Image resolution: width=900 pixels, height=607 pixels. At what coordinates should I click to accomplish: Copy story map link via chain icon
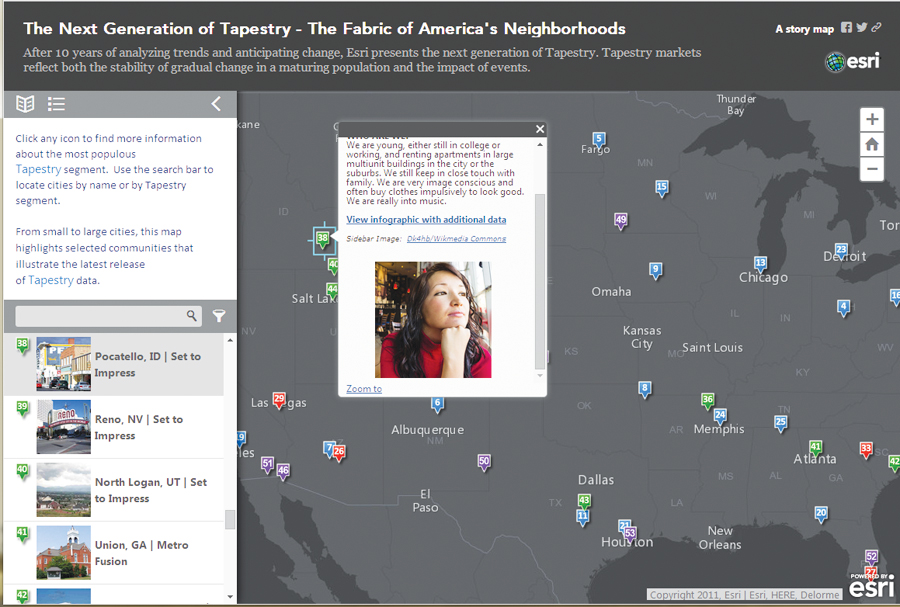pos(877,29)
